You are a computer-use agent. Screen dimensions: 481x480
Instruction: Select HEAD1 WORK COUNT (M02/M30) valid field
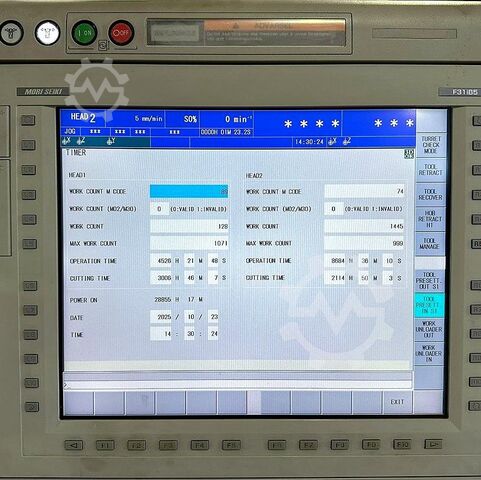point(159,209)
